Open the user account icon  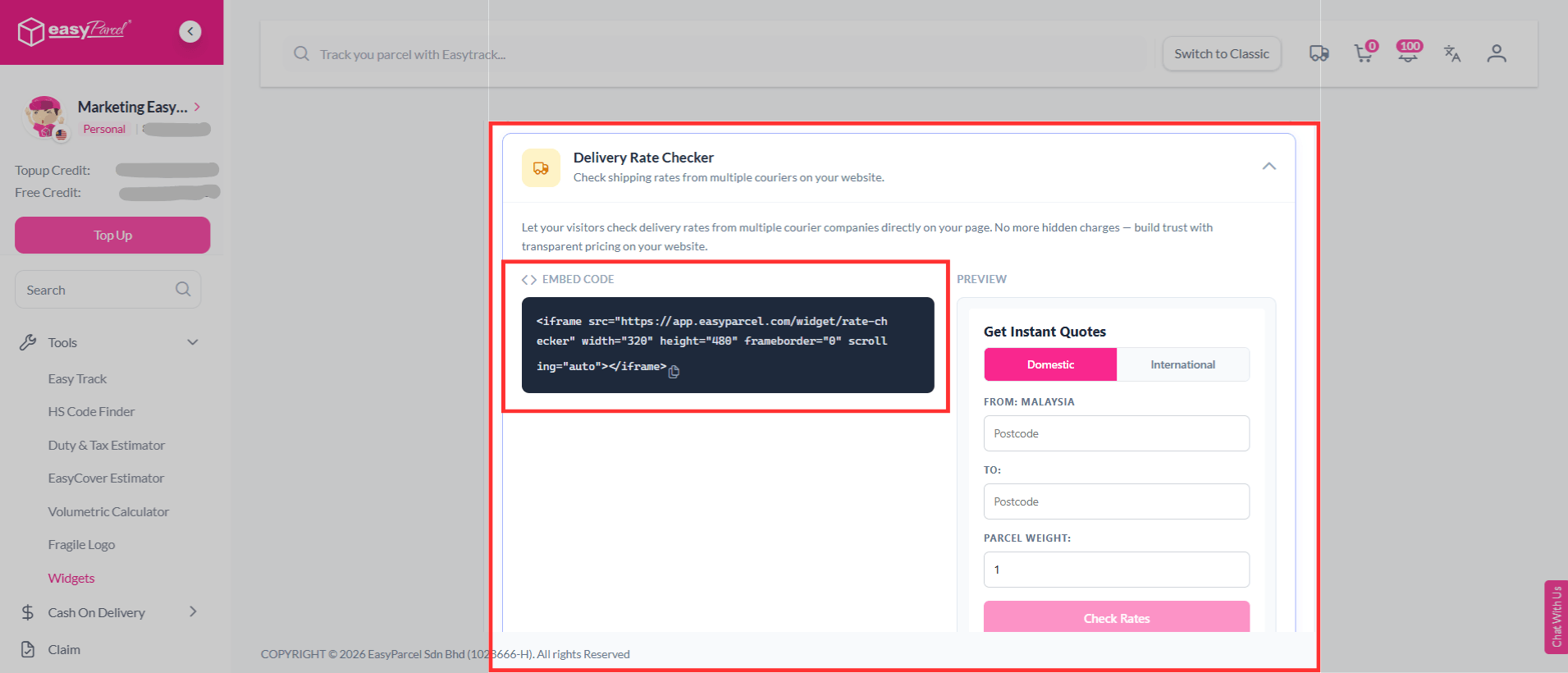click(x=1497, y=53)
